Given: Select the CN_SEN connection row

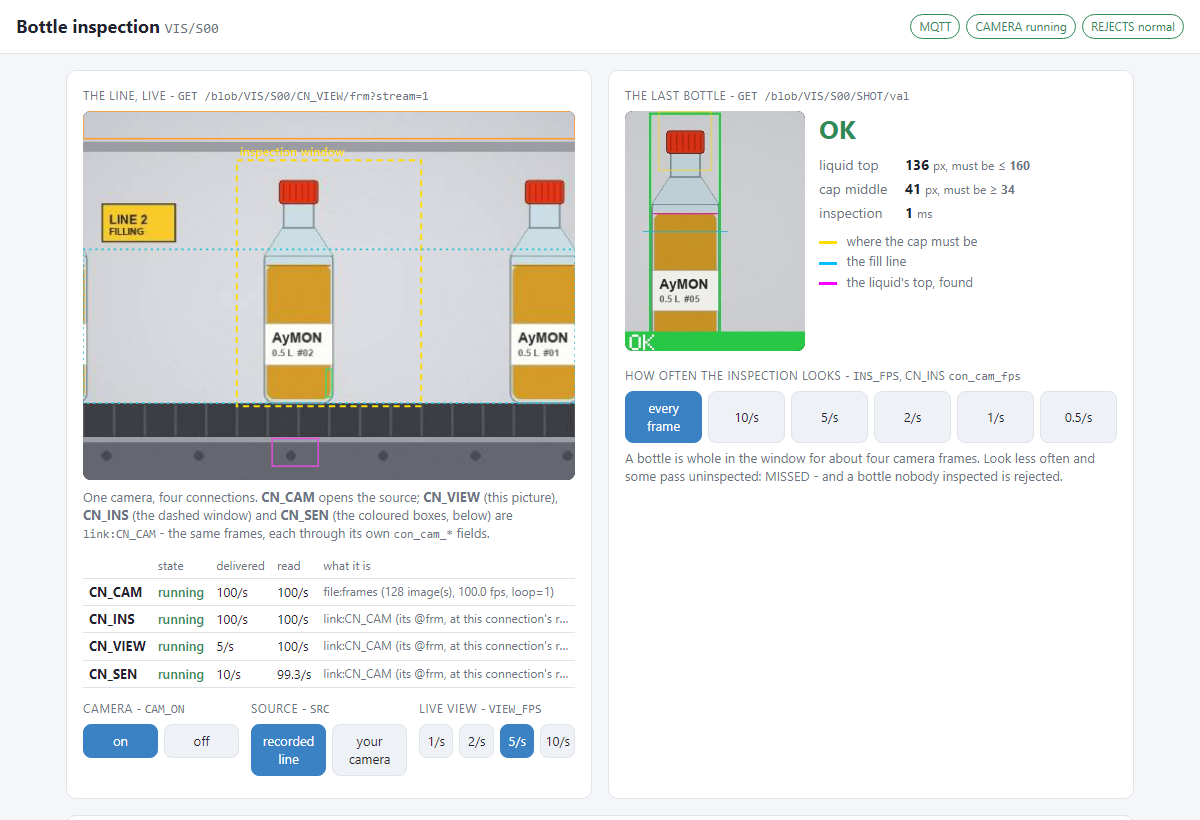Looking at the screenshot, I should pos(329,674).
